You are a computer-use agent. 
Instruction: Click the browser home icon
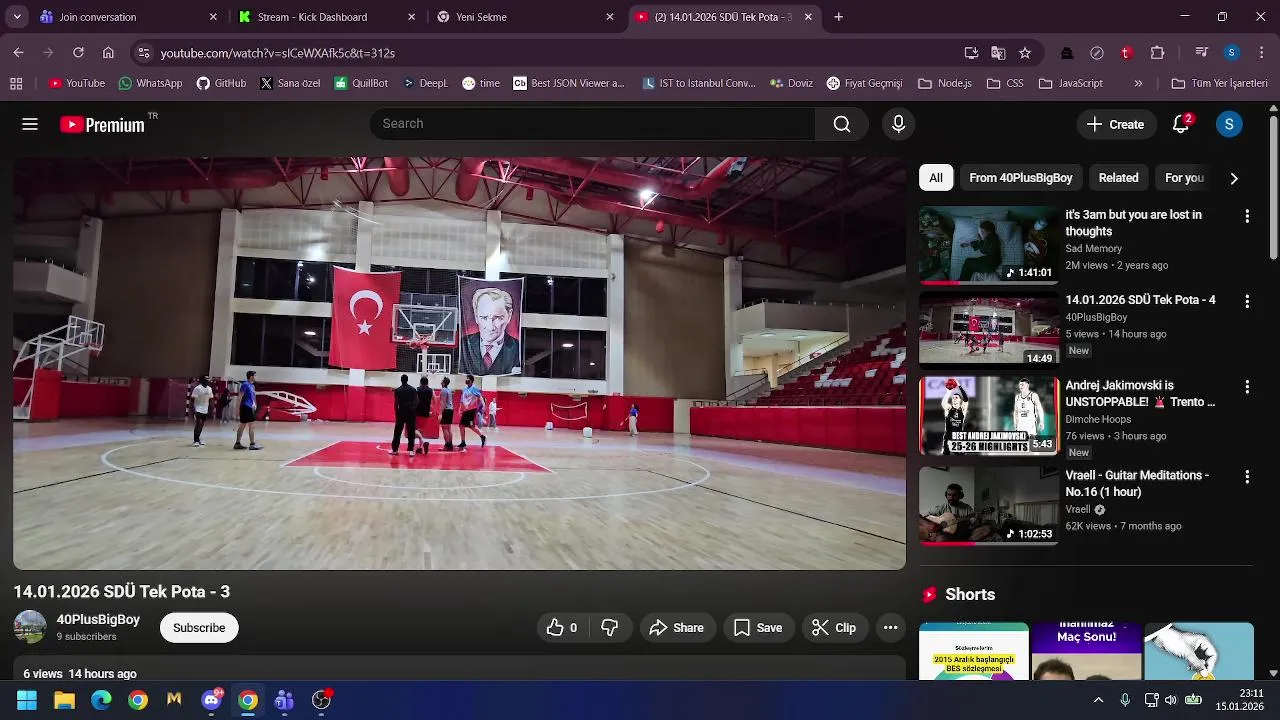pos(108,53)
